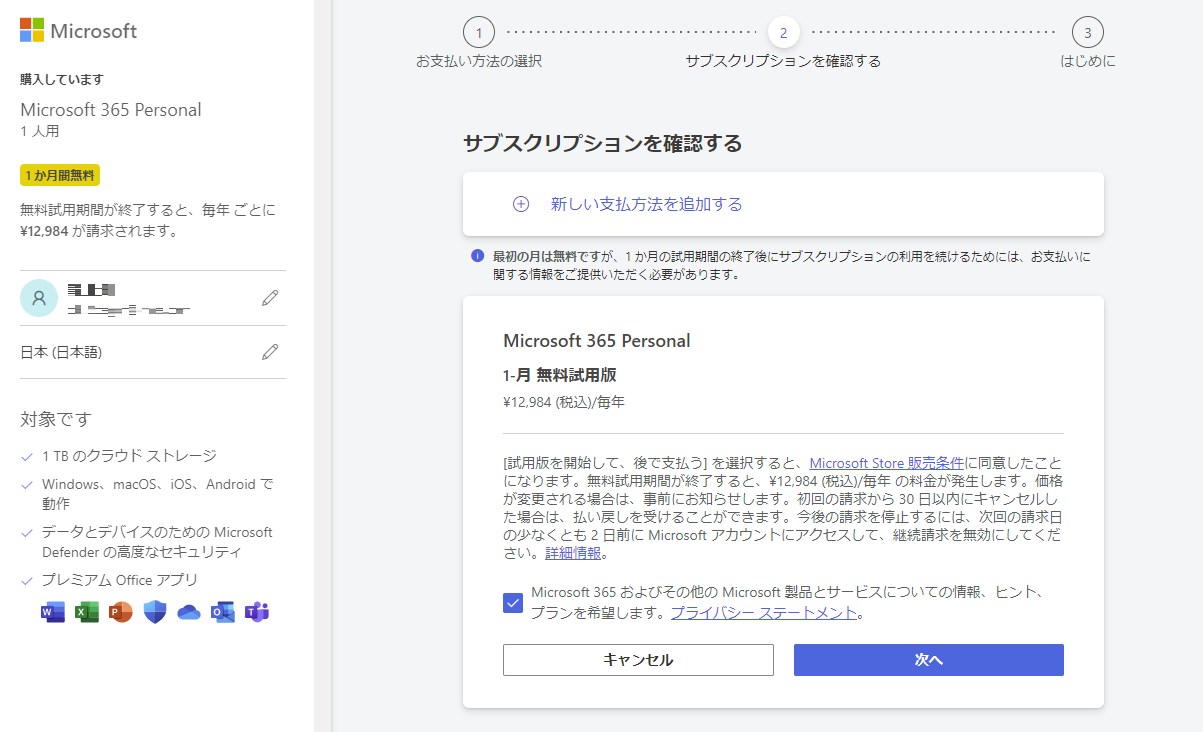Screen dimensions: 1203x732
Task: Click the step 3 はじめに circle
Action: [x=1087, y=32]
